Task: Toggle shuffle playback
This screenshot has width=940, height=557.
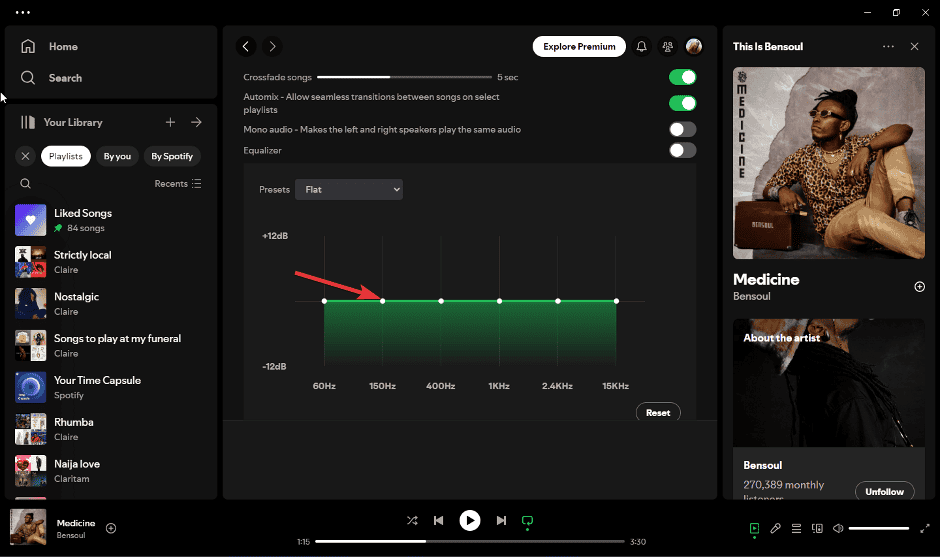Action: [412, 520]
